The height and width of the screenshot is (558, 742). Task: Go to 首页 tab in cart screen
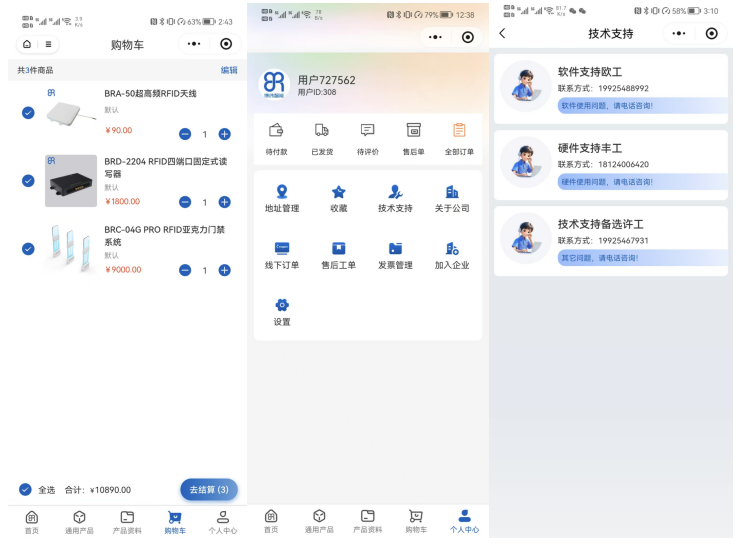click(x=32, y=522)
